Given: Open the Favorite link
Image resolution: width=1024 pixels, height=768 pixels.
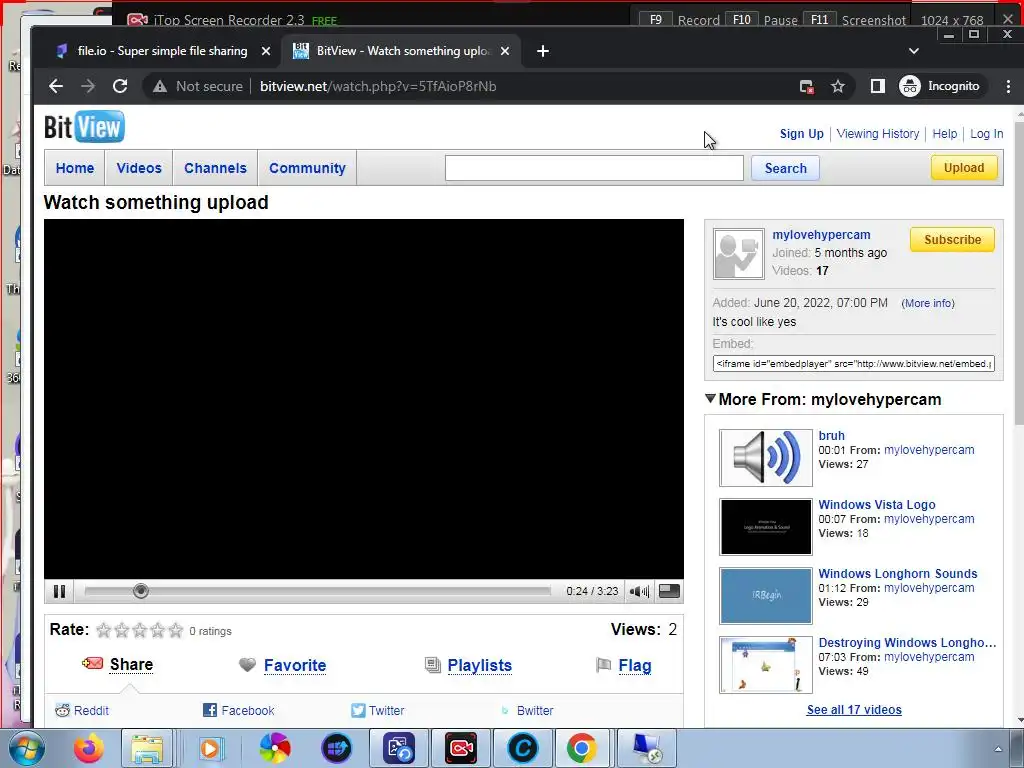Looking at the screenshot, I should (x=295, y=665).
